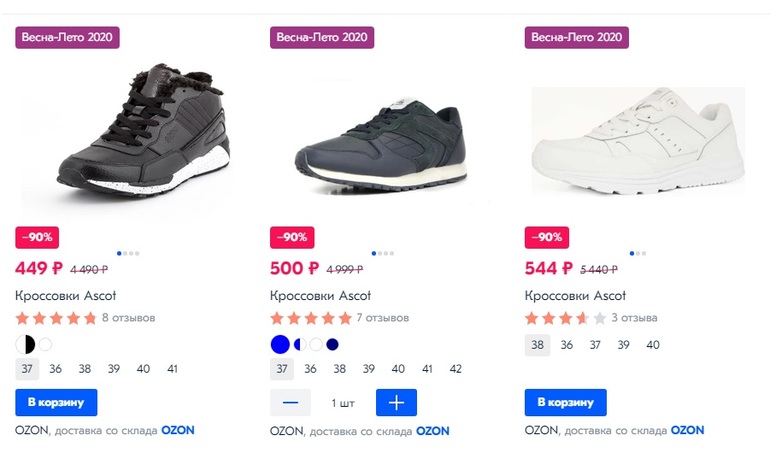The image size is (770, 453).
Task: Pick the black-and-white color option
Action: pyautogui.click(x=26, y=344)
